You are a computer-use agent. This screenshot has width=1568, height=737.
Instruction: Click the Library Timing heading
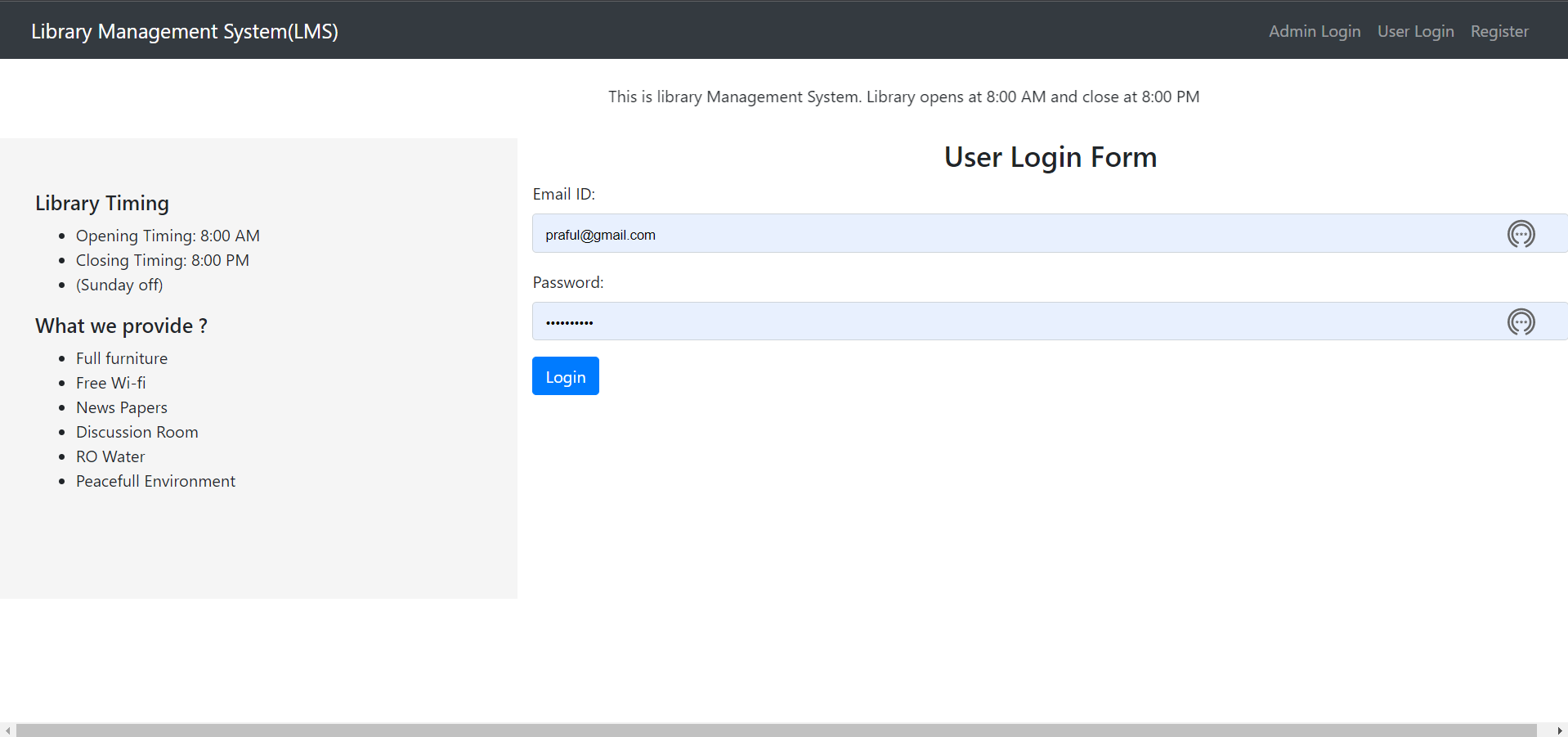coord(101,203)
